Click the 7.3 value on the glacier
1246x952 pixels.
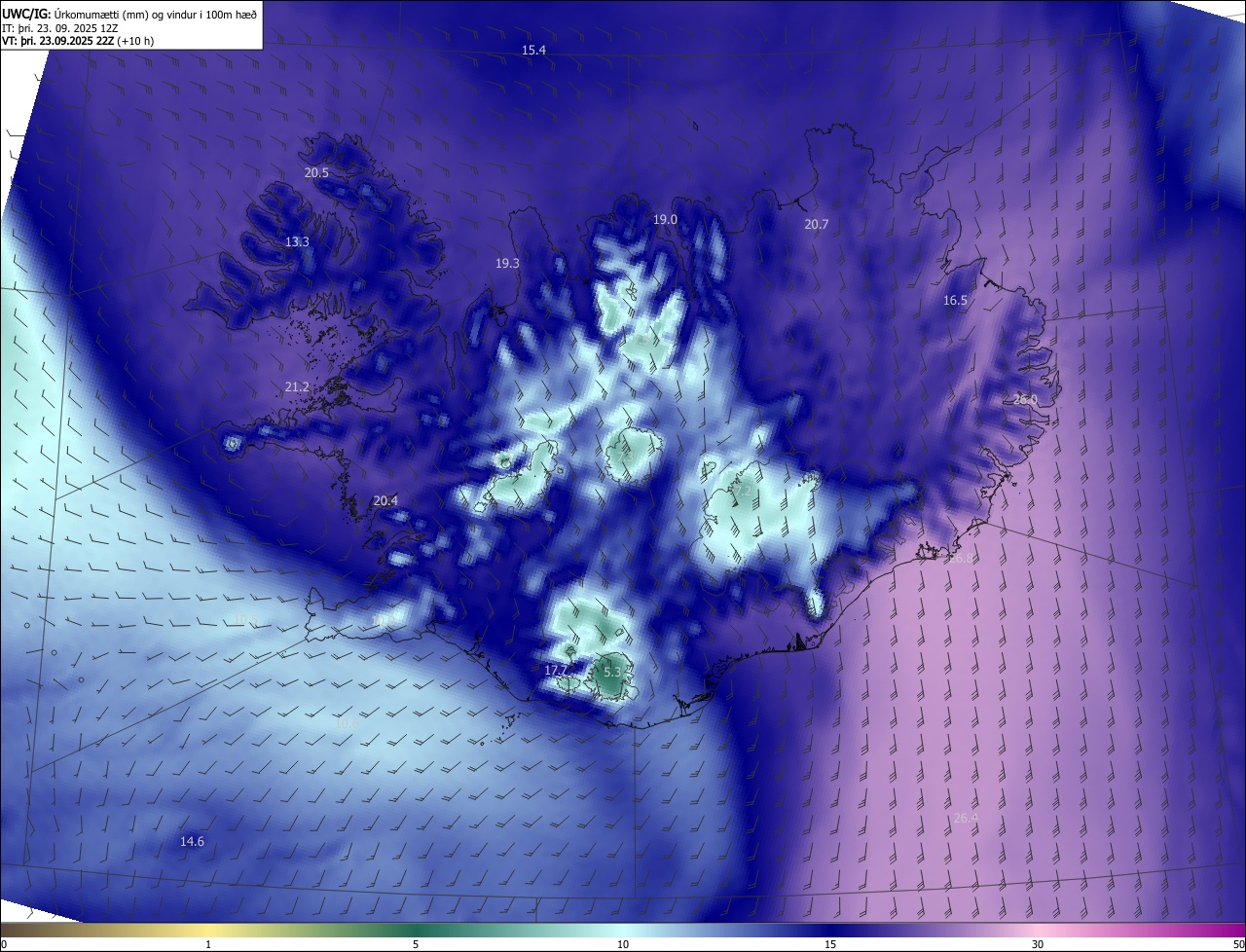pyautogui.click(x=626, y=456)
